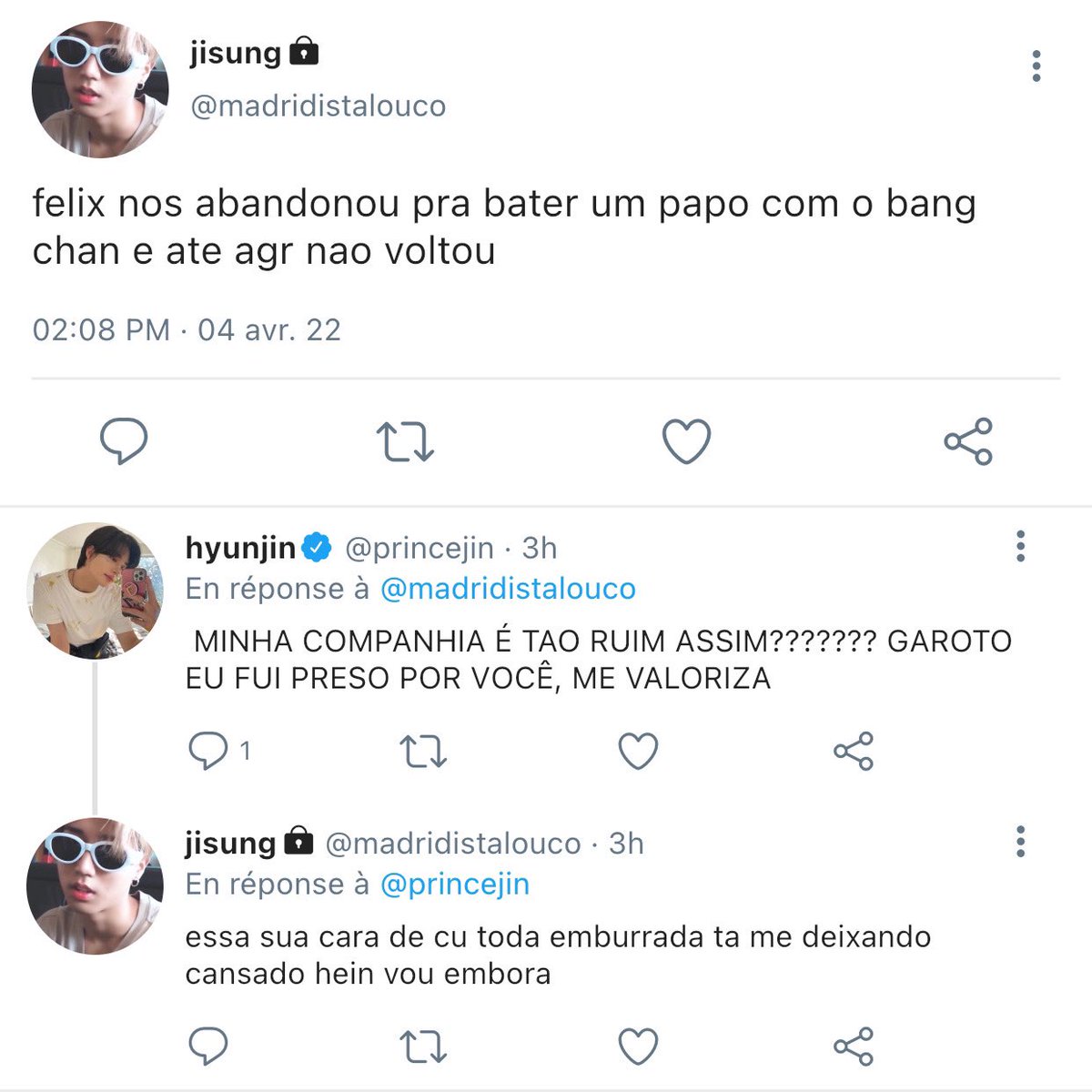Image resolution: width=1092 pixels, height=1092 pixels.
Task: Retweet hyunjin's reply
Action: point(423,752)
